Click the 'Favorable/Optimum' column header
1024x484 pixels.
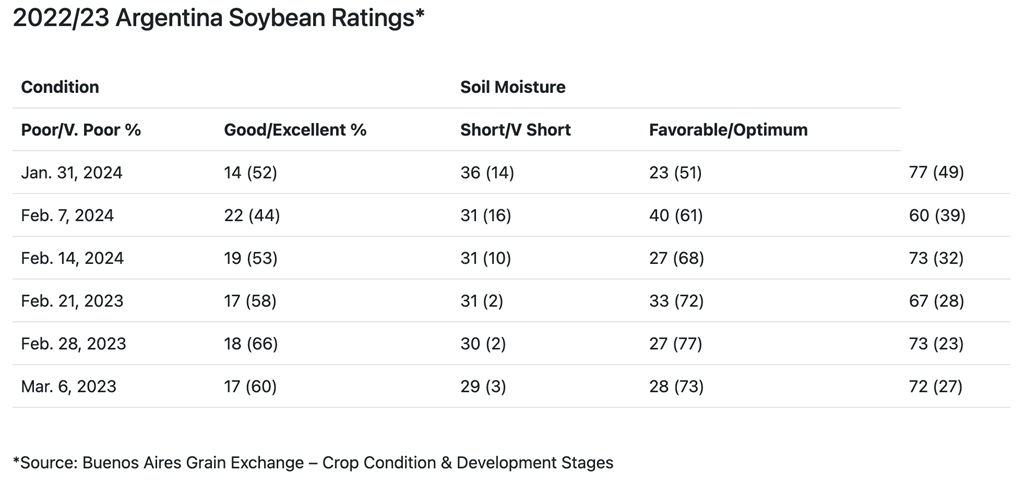click(728, 130)
